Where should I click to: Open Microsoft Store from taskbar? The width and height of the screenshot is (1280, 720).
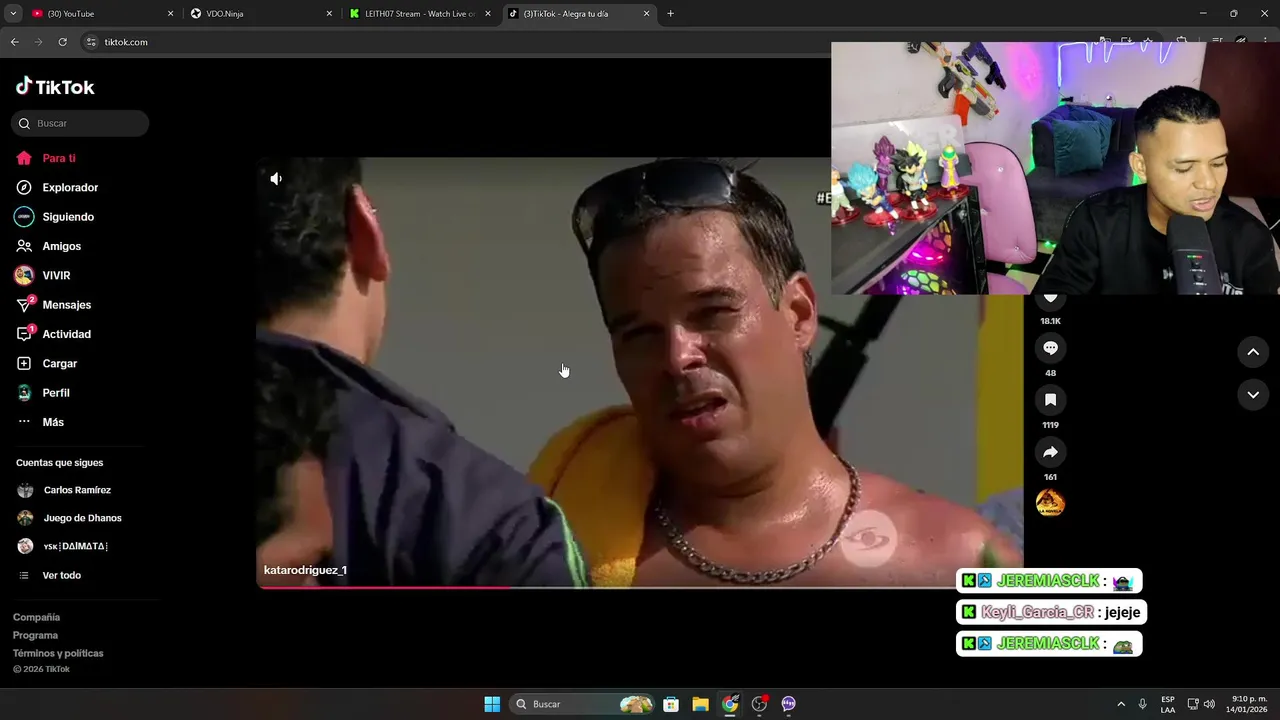pos(671,704)
